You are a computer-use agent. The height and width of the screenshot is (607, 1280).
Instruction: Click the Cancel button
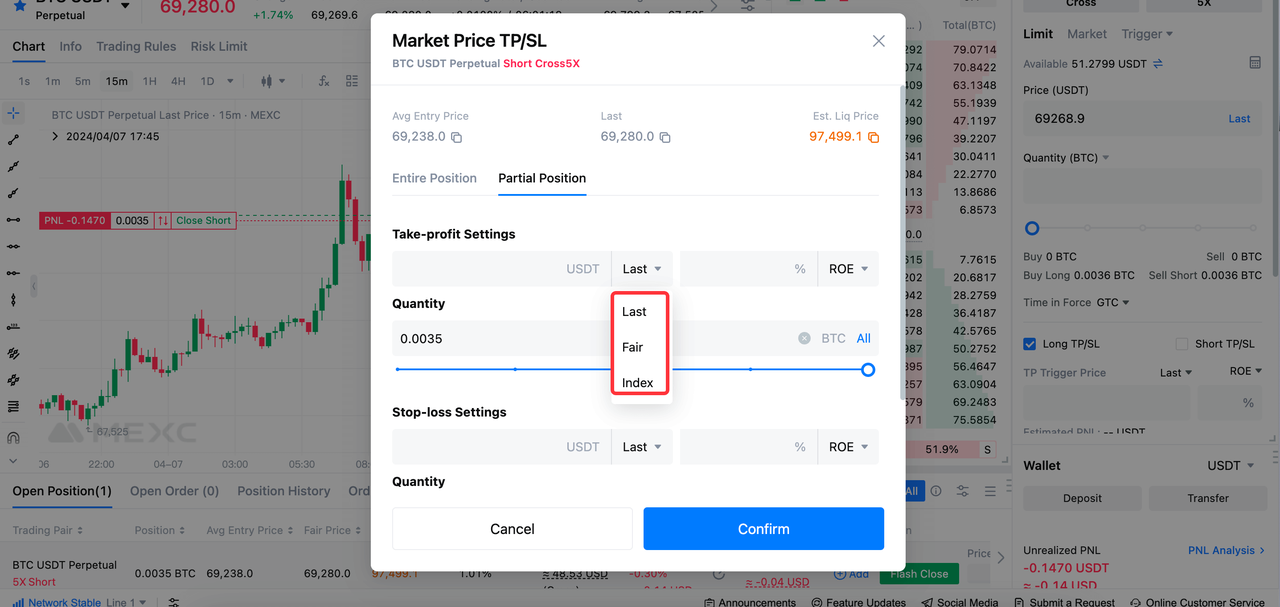(512, 529)
